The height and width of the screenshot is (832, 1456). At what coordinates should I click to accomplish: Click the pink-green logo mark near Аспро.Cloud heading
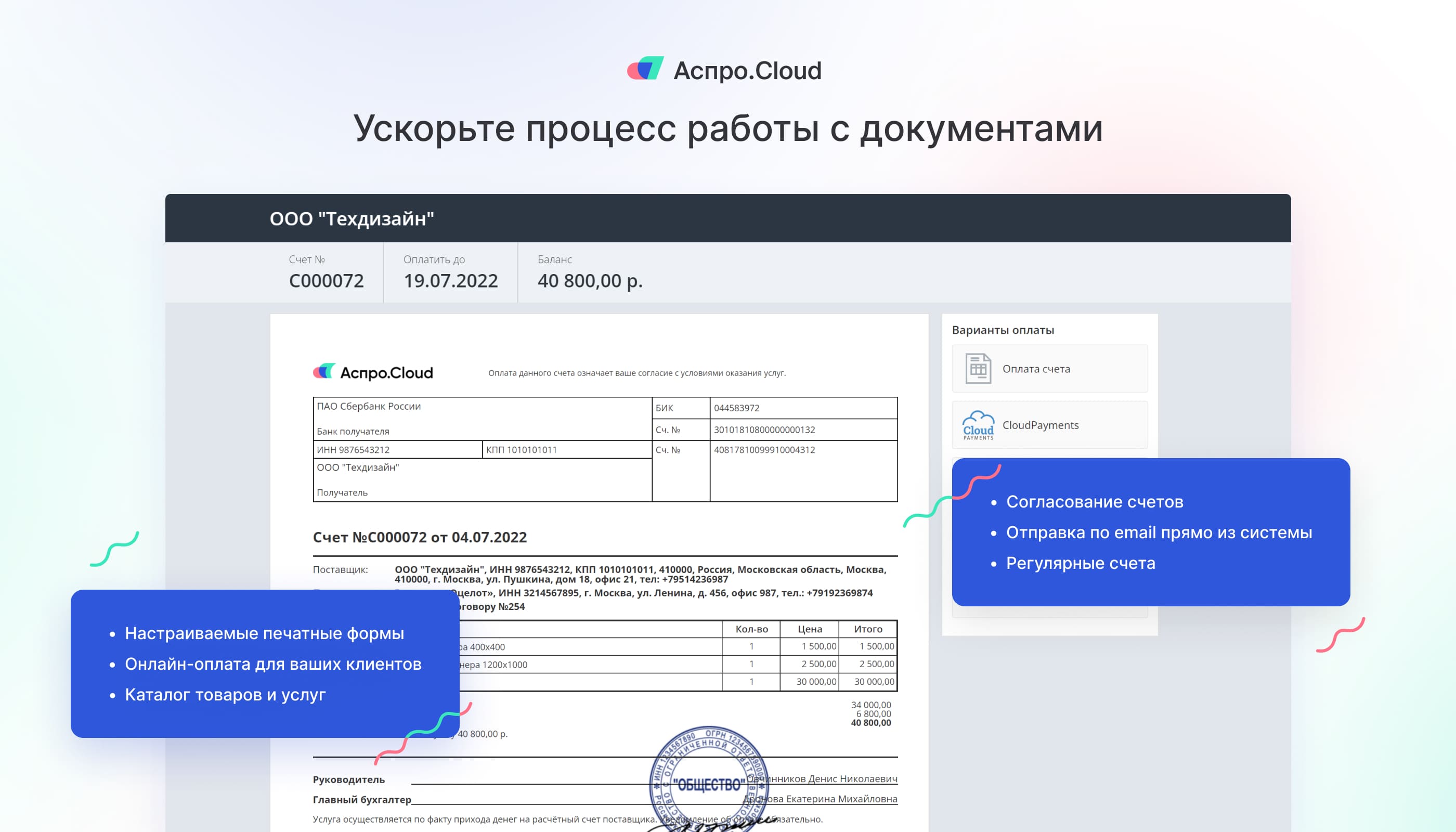pyautogui.click(x=645, y=69)
